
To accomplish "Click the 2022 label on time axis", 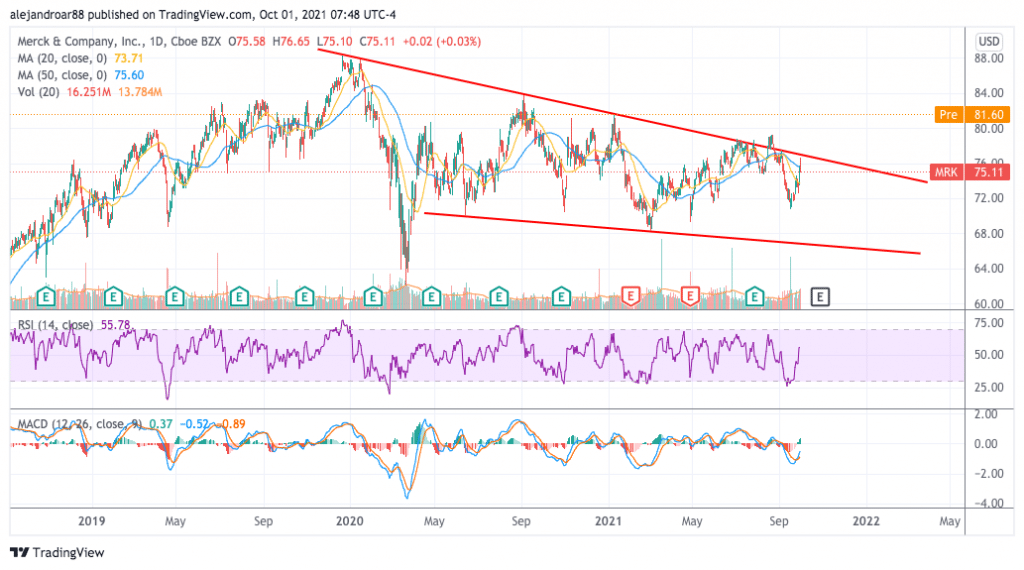I will [866, 521].
